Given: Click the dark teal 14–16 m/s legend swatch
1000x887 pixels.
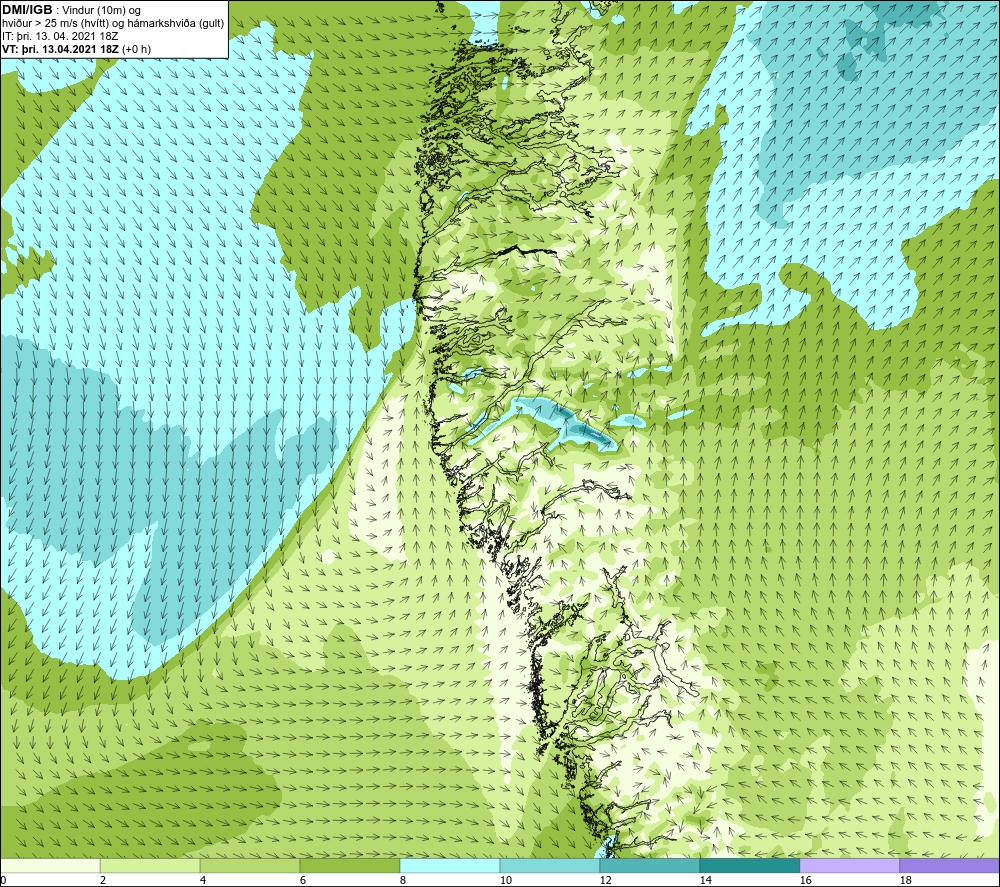Looking at the screenshot, I should pyautogui.click(x=749, y=865).
